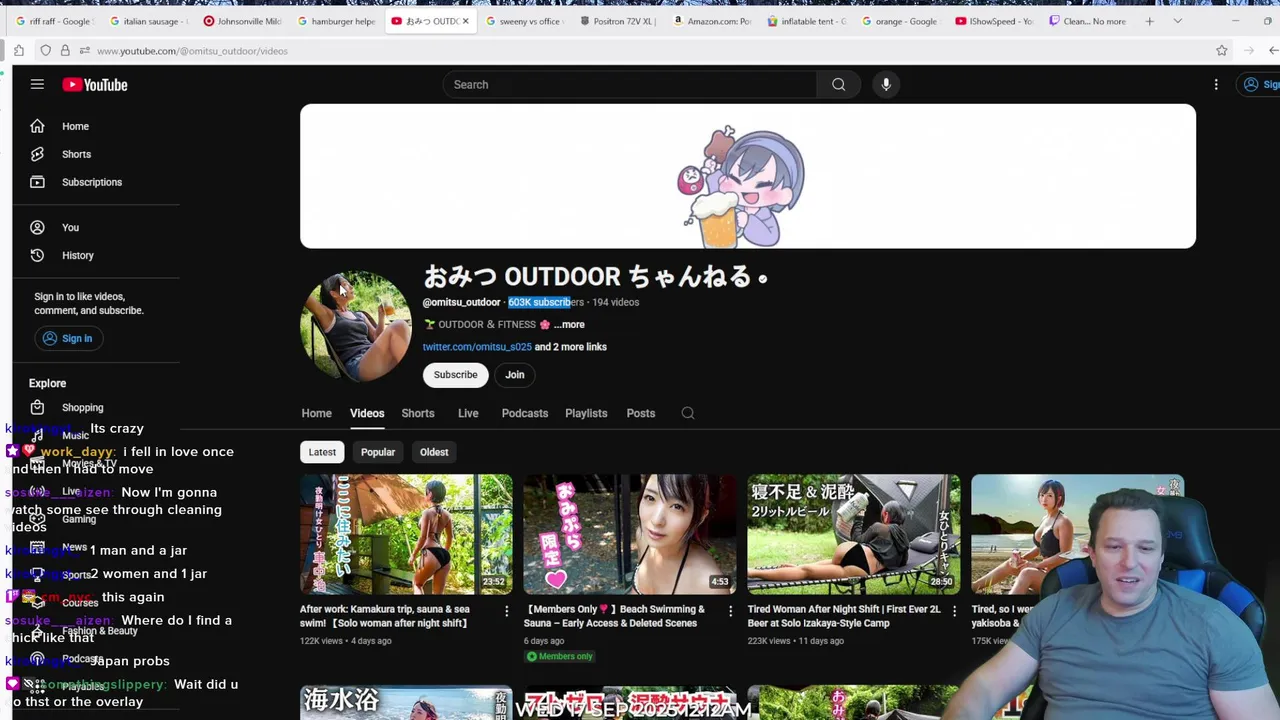
Task: Subscribe to the おみつ OUTDOOR channel
Action: [x=455, y=375]
